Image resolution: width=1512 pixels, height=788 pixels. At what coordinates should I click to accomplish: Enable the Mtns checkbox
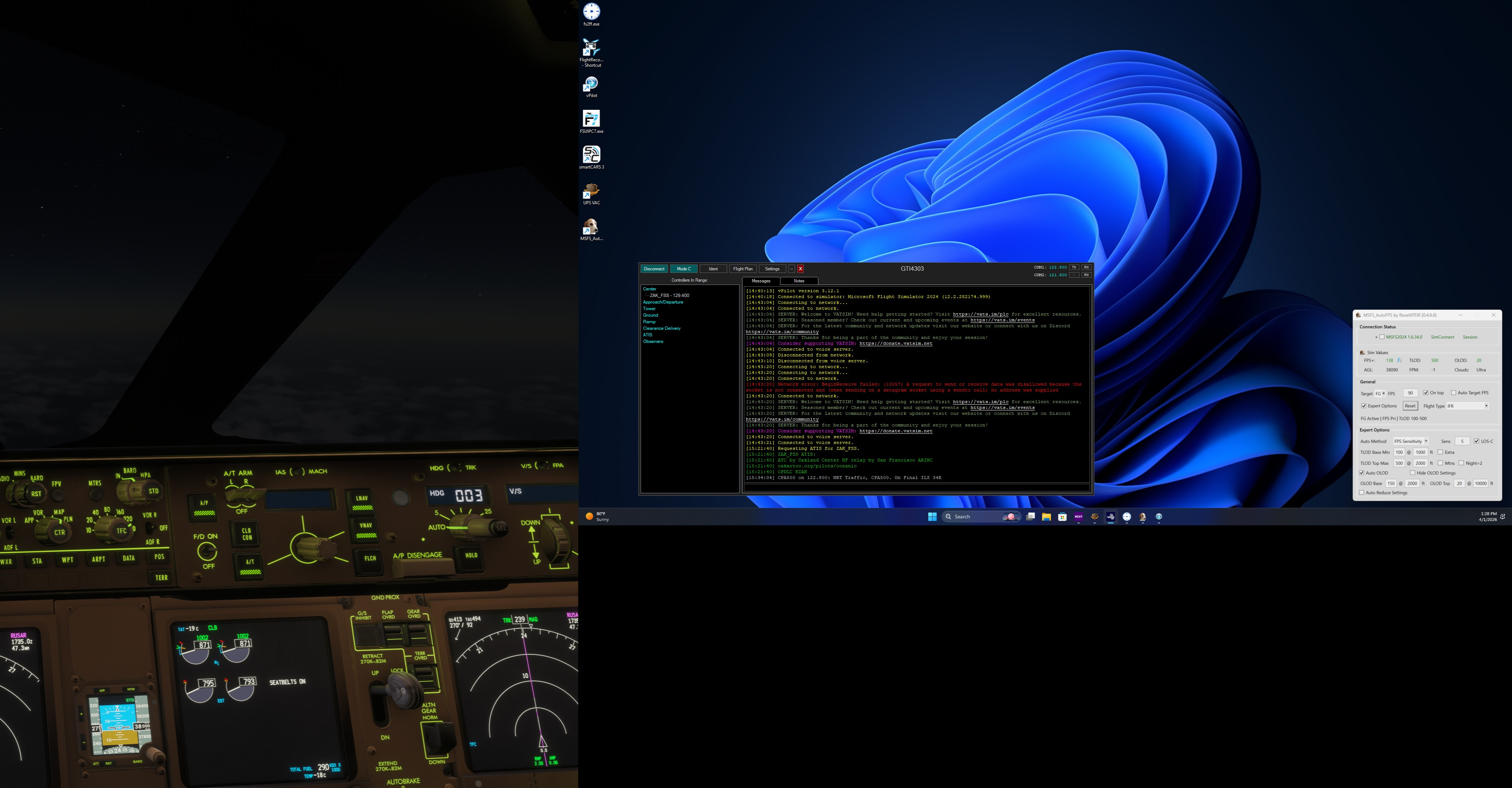click(1440, 463)
